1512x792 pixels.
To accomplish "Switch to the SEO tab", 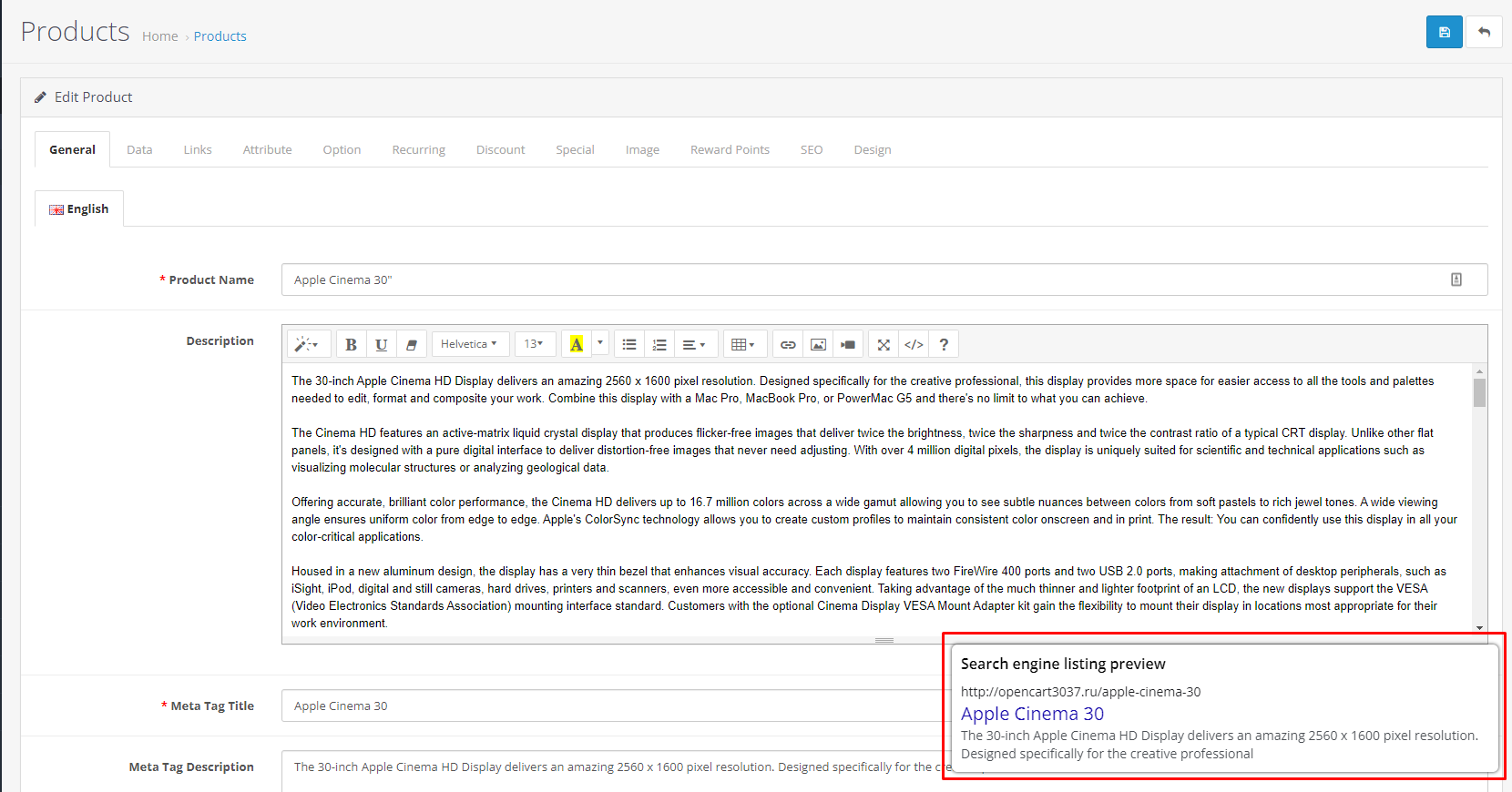I will pos(811,149).
